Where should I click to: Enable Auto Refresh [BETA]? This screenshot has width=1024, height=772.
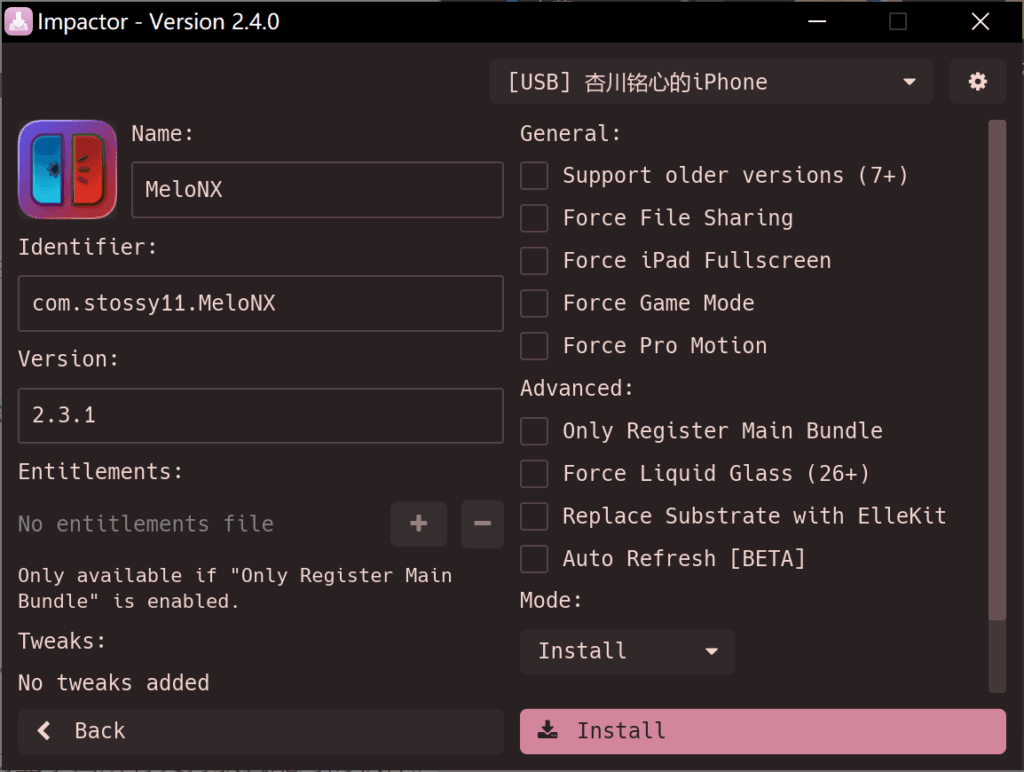point(534,559)
